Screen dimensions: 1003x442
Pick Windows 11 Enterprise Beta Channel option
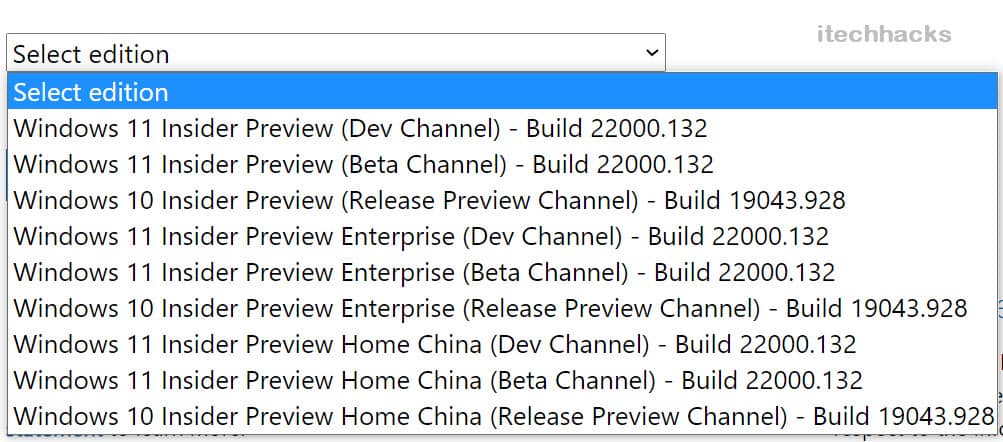tap(424, 272)
